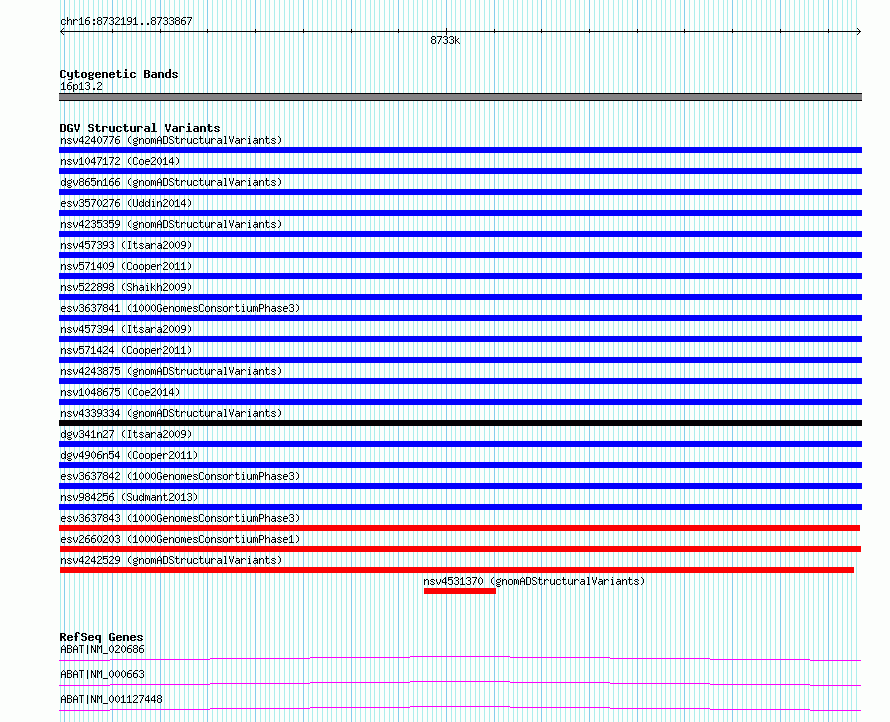Select variant nsv522898 (Shaikh2009)

point(126,287)
